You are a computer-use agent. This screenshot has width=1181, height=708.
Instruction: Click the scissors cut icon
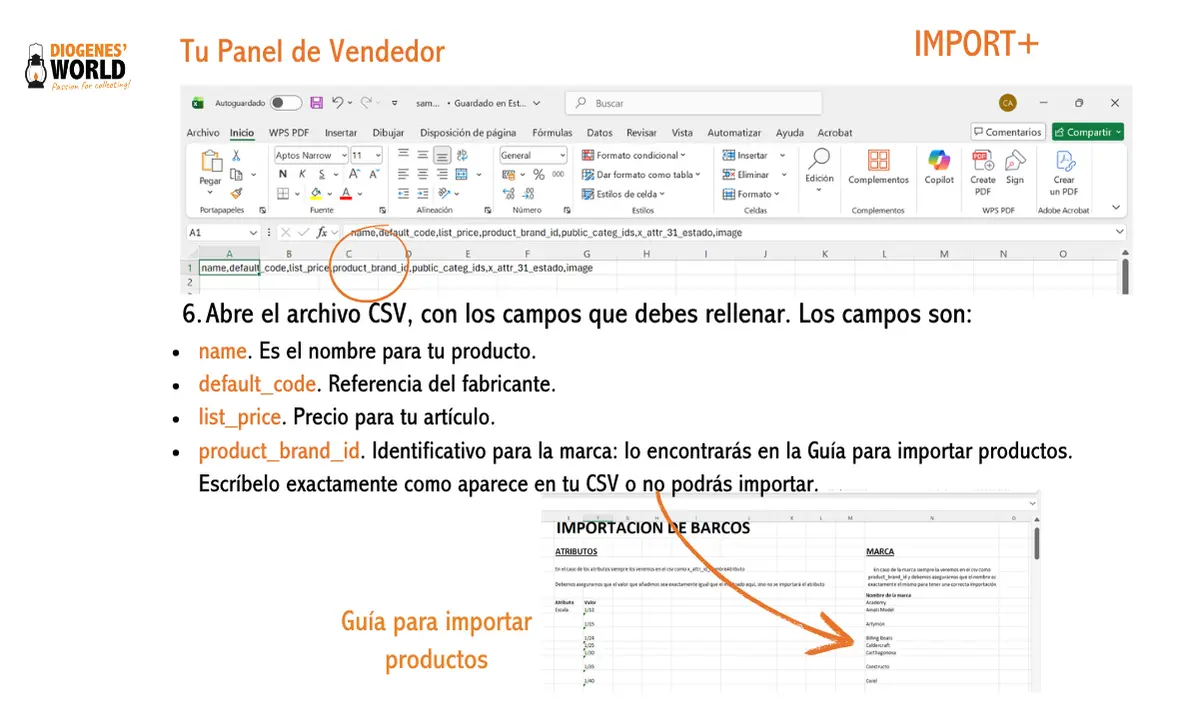[x=237, y=156]
